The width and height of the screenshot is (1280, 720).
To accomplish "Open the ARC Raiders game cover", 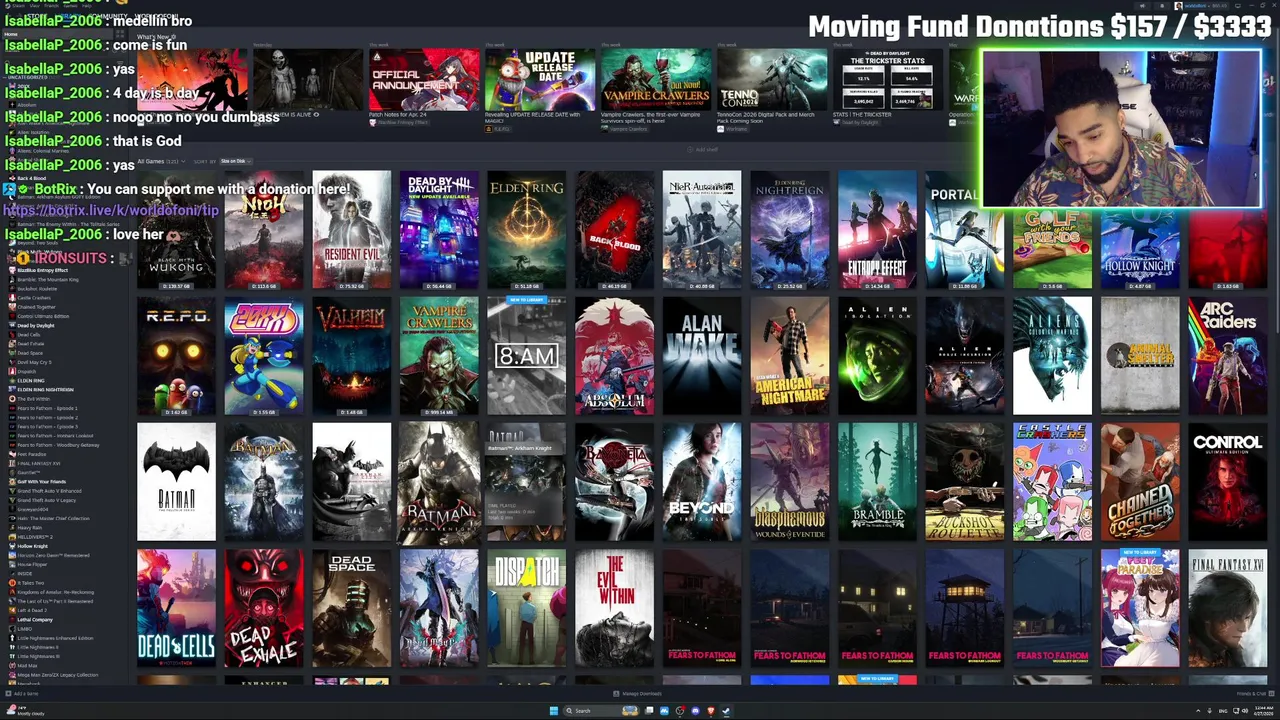I will coord(1228,356).
